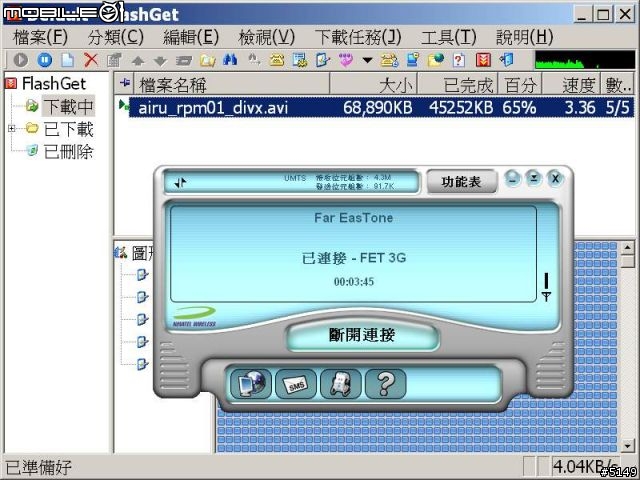Click the 百分 column header
Screen dimensions: 640x480
520,85
